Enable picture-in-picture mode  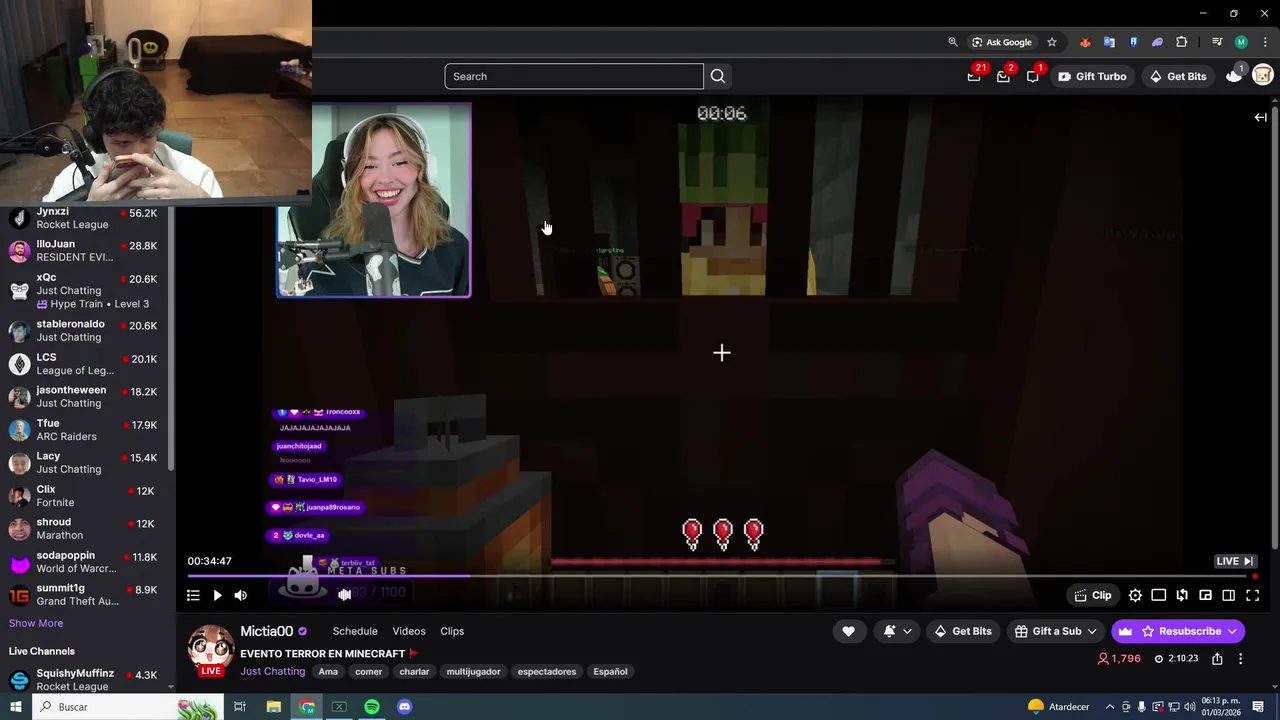click(x=1205, y=595)
